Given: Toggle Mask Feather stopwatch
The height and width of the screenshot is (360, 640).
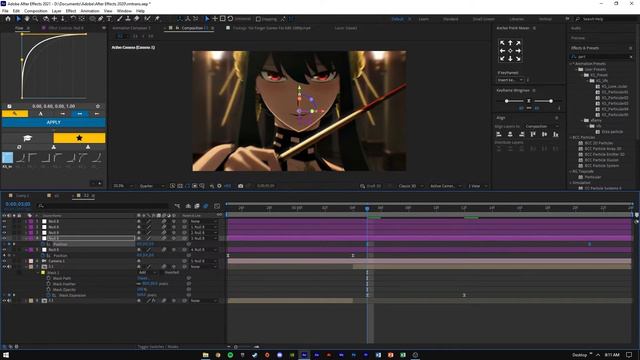Looking at the screenshot, I should [x=49, y=284].
